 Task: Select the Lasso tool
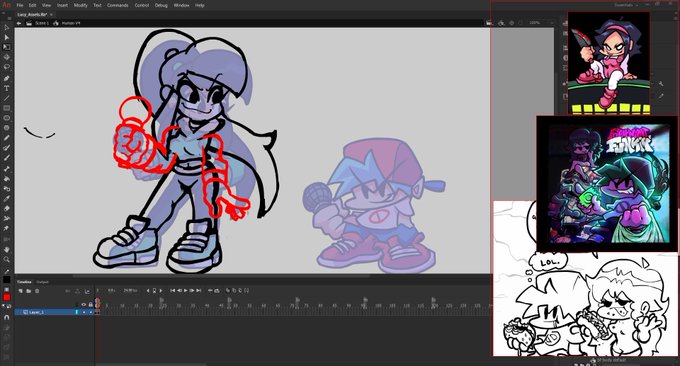pos(7,67)
